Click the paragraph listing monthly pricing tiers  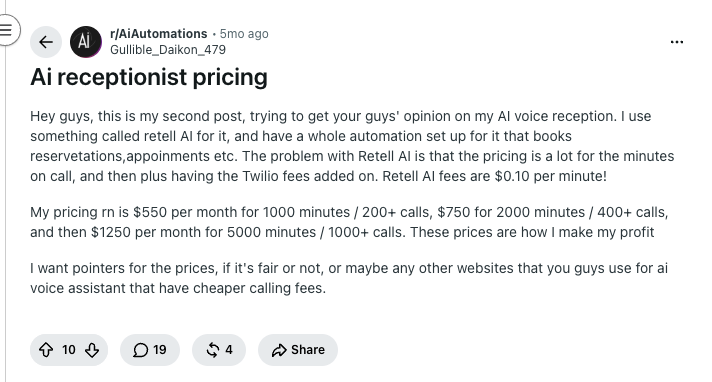click(x=349, y=222)
